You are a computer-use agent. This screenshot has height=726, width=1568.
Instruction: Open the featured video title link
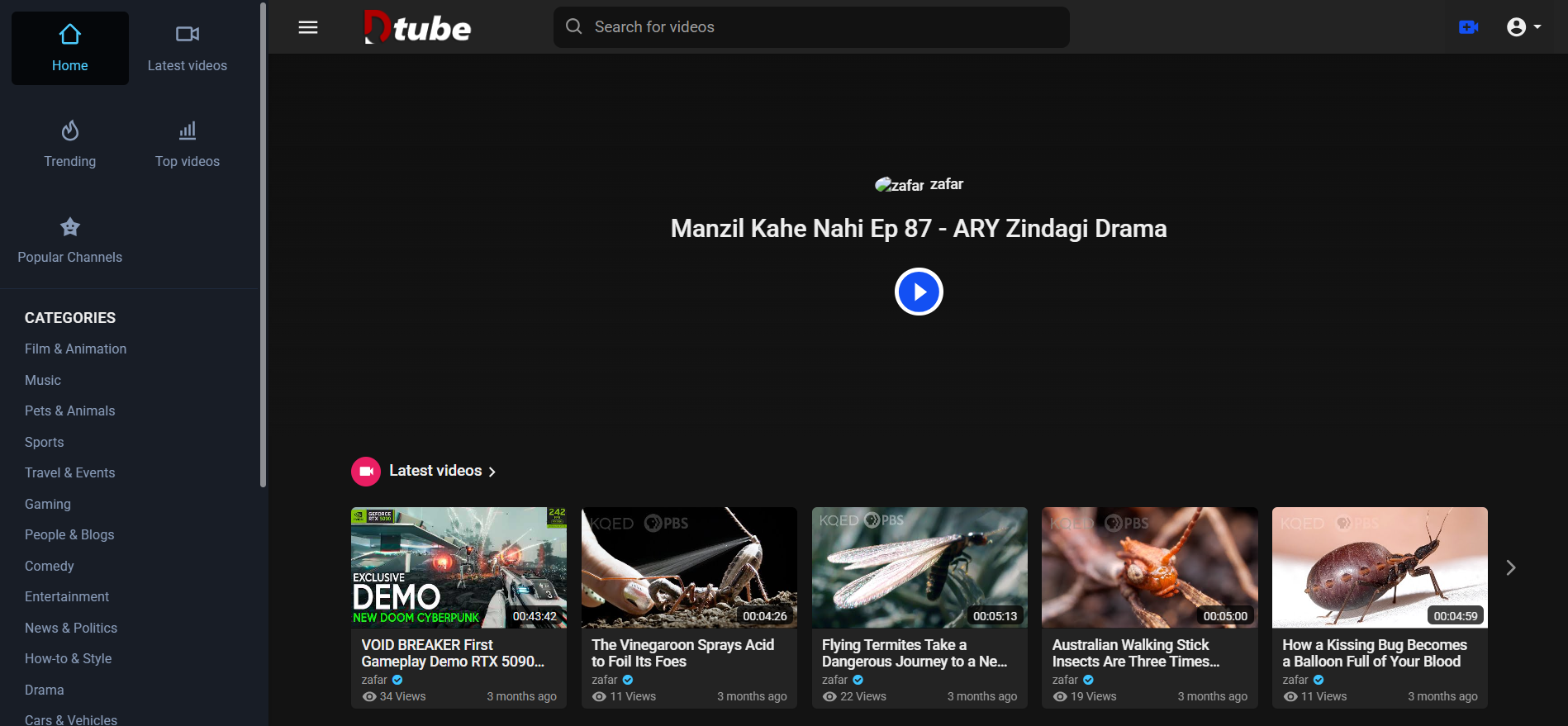click(919, 229)
